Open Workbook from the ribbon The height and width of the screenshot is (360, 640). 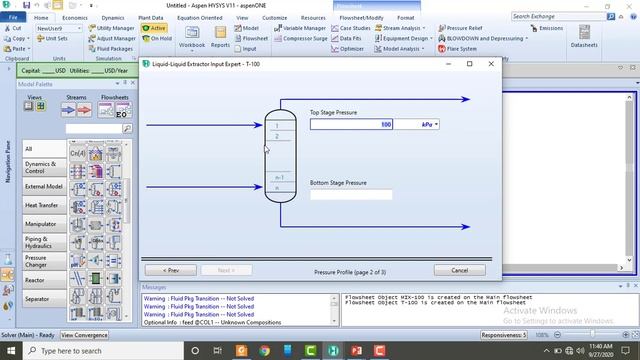coord(192,37)
